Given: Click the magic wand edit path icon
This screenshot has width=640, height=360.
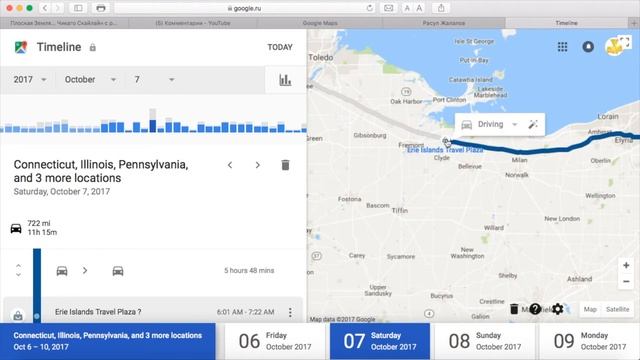Looking at the screenshot, I should [x=533, y=124].
